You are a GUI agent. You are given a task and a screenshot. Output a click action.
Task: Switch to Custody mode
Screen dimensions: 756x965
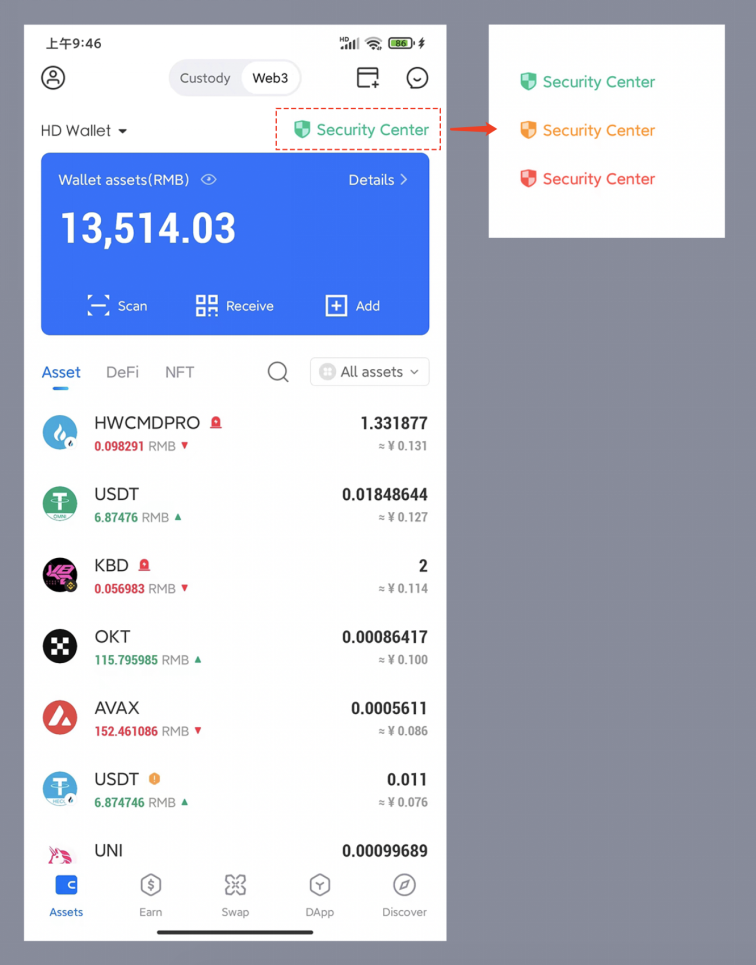[x=205, y=78]
